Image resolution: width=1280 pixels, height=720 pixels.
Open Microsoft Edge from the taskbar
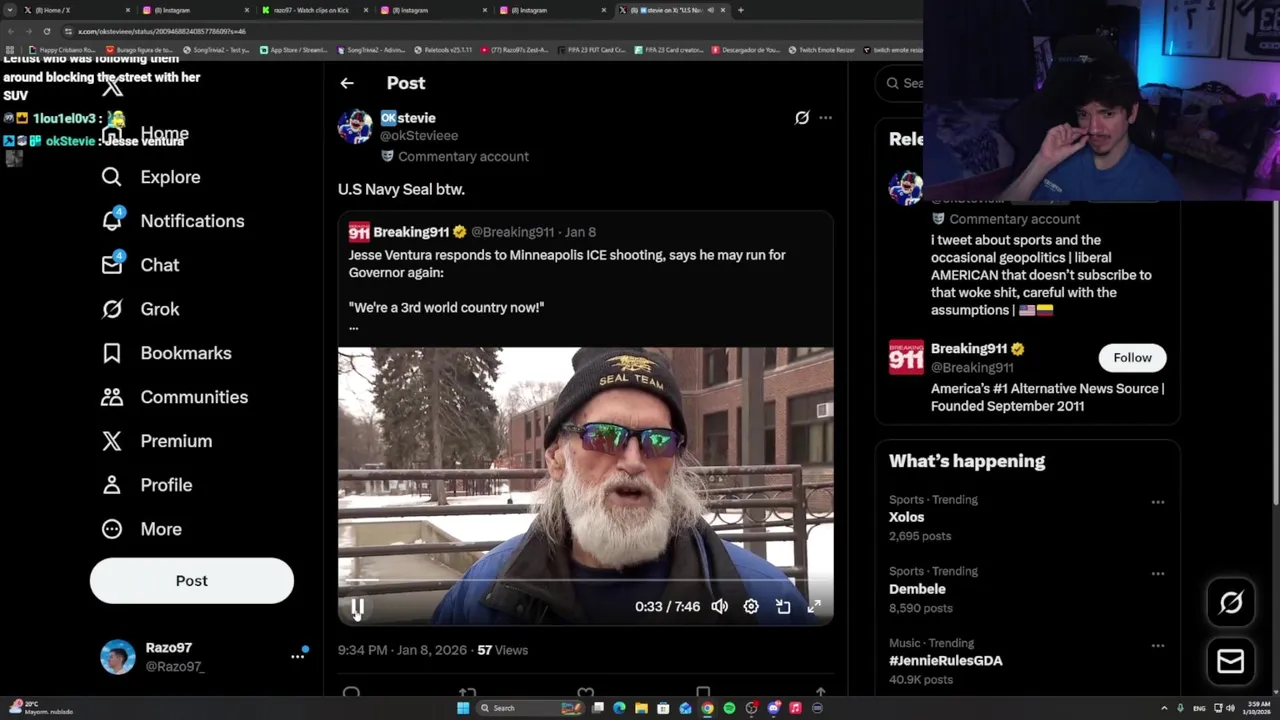[x=619, y=708]
